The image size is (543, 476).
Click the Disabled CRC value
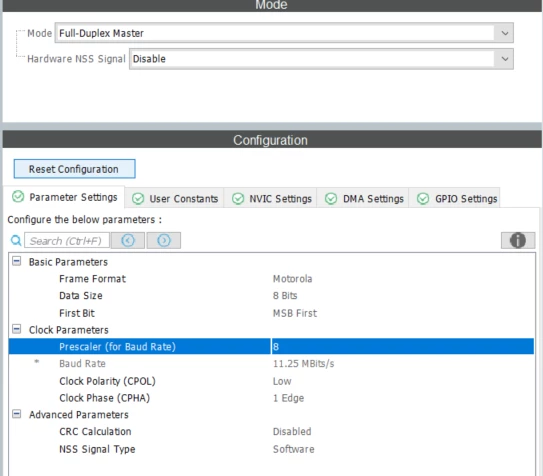[292, 432]
